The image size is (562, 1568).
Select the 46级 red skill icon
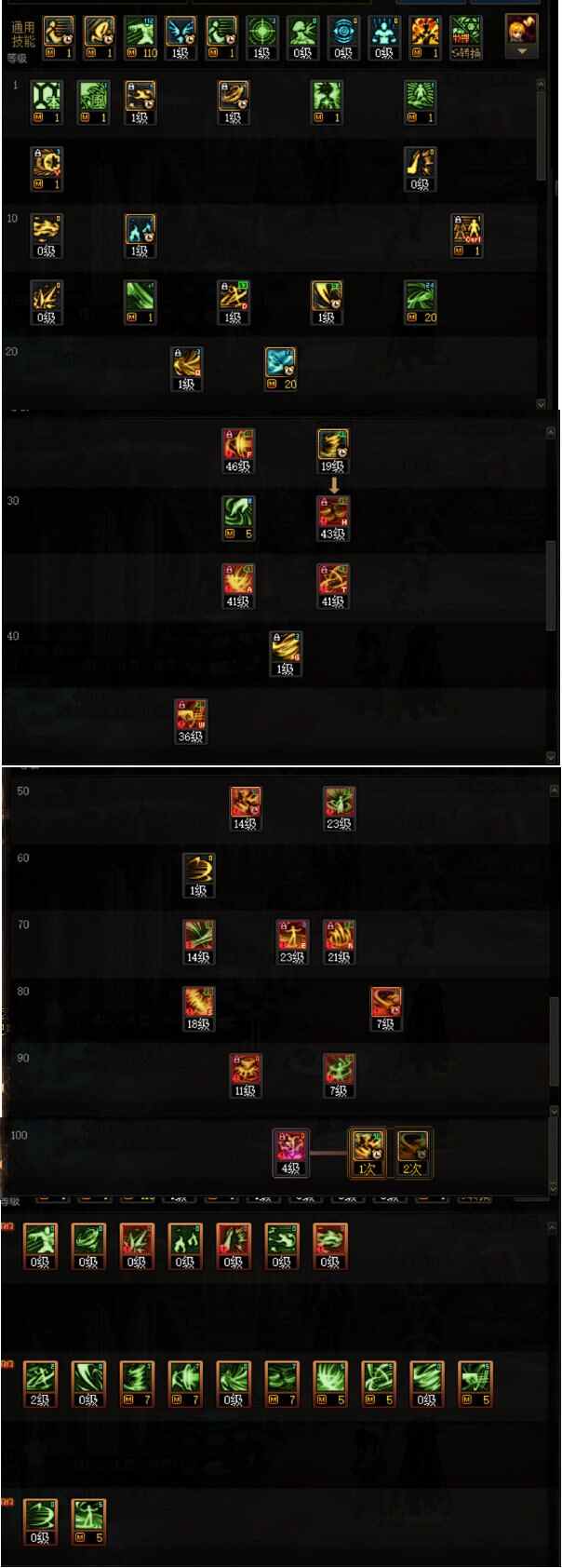[238, 451]
